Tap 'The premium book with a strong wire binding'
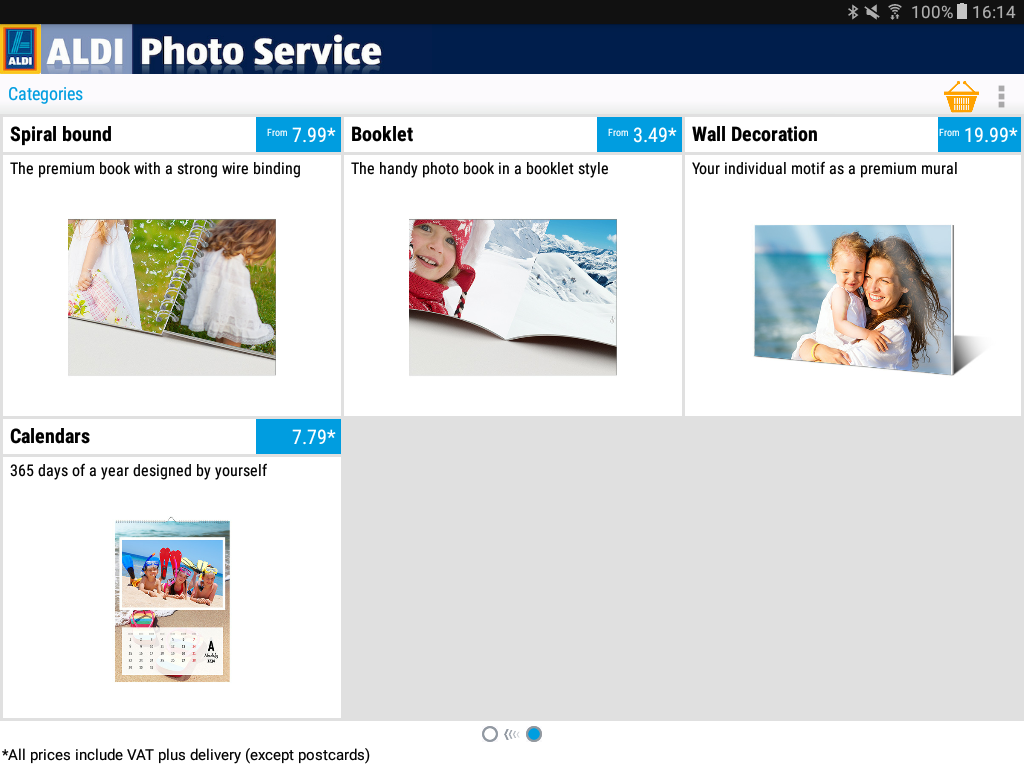The height and width of the screenshot is (768, 1024). pos(155,168)
